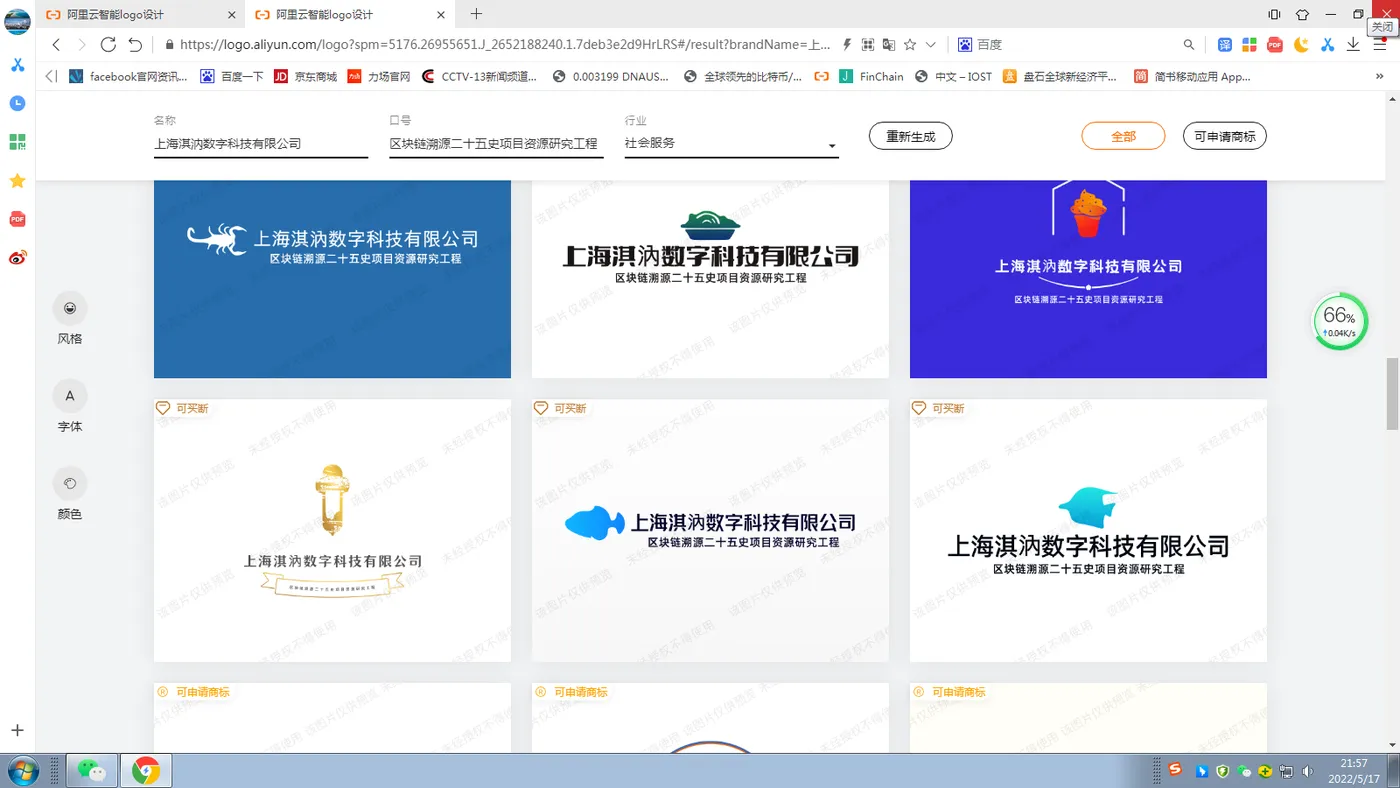
Task: Click the undo/restore page arrow icon
Action: (x=135, y=45)
